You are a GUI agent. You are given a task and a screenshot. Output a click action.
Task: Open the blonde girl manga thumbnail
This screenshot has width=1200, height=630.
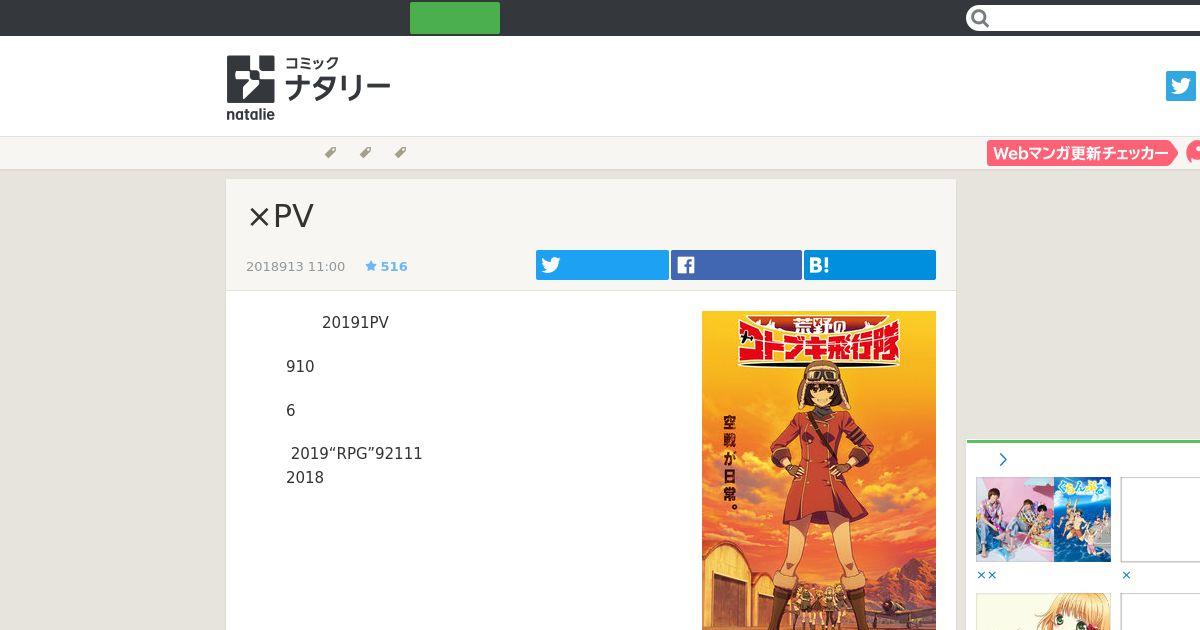(1043, 612)
